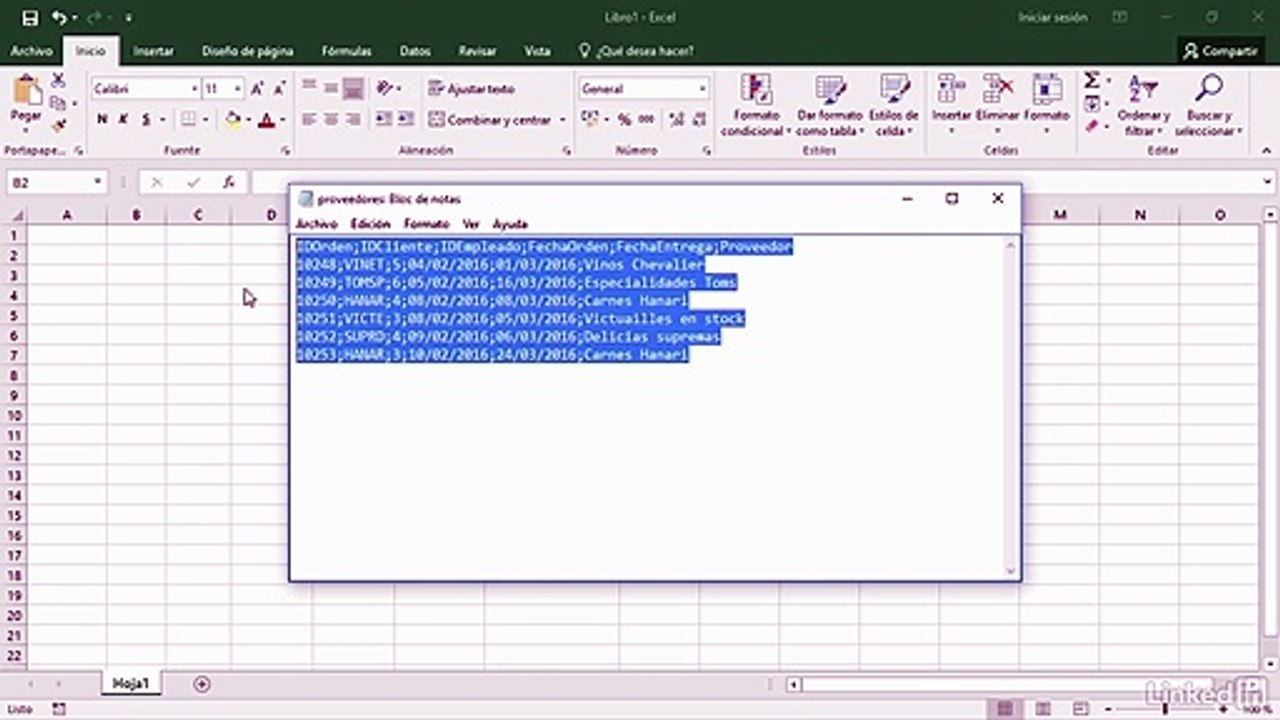Toggle bold (N) formatting

click(102, 120)
